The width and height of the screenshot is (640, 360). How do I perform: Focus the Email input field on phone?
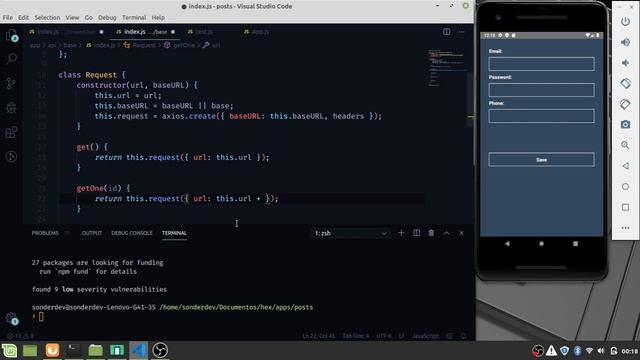(x=541, y=64)
